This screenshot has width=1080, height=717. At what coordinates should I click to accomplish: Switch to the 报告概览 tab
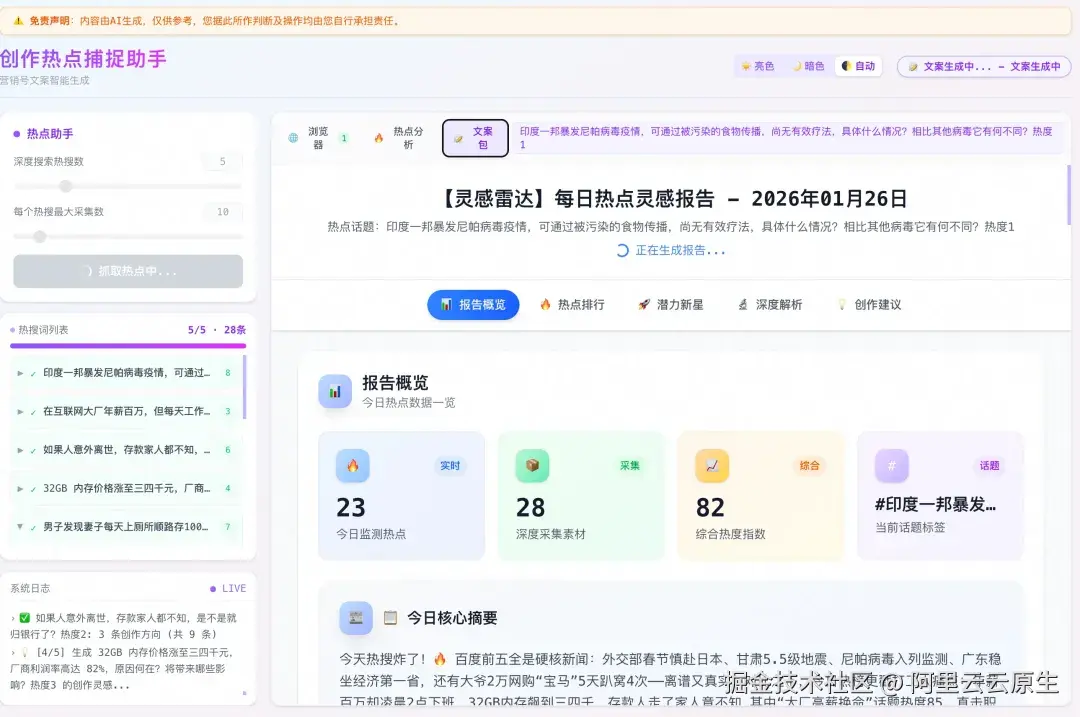pos(473,304)
